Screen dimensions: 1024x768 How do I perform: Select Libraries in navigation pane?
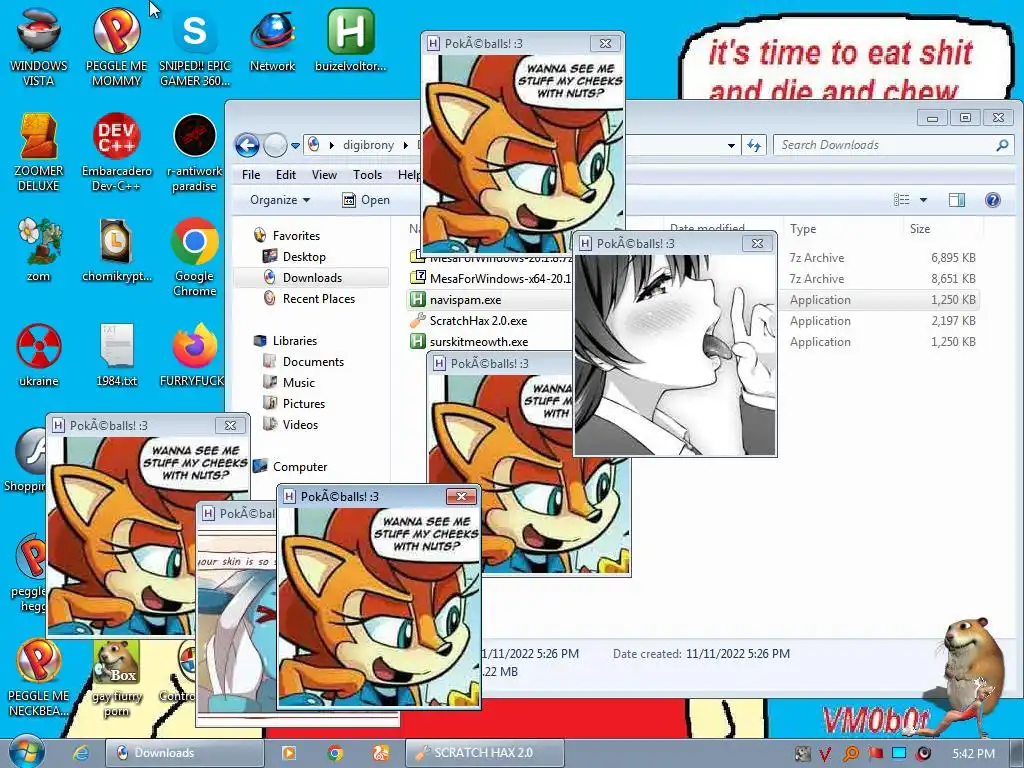[x=295, y=341]
